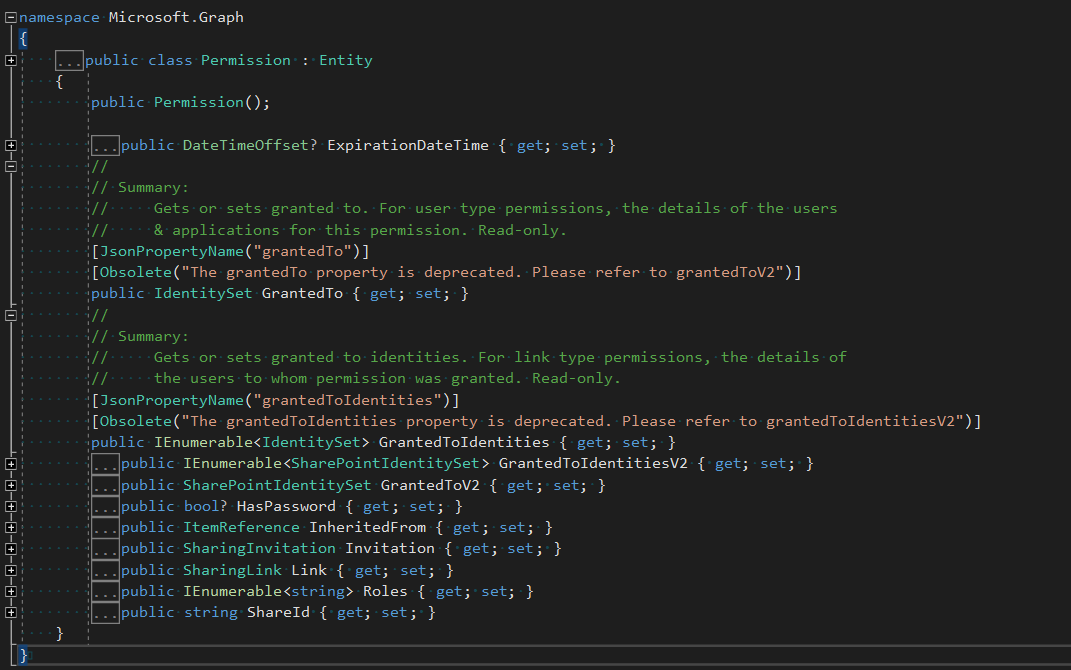The image size is (1071, 670).
Task: Click IEnumerable<IdentitySet> type name
Action: pyautogui.click(x=262, y=443)
